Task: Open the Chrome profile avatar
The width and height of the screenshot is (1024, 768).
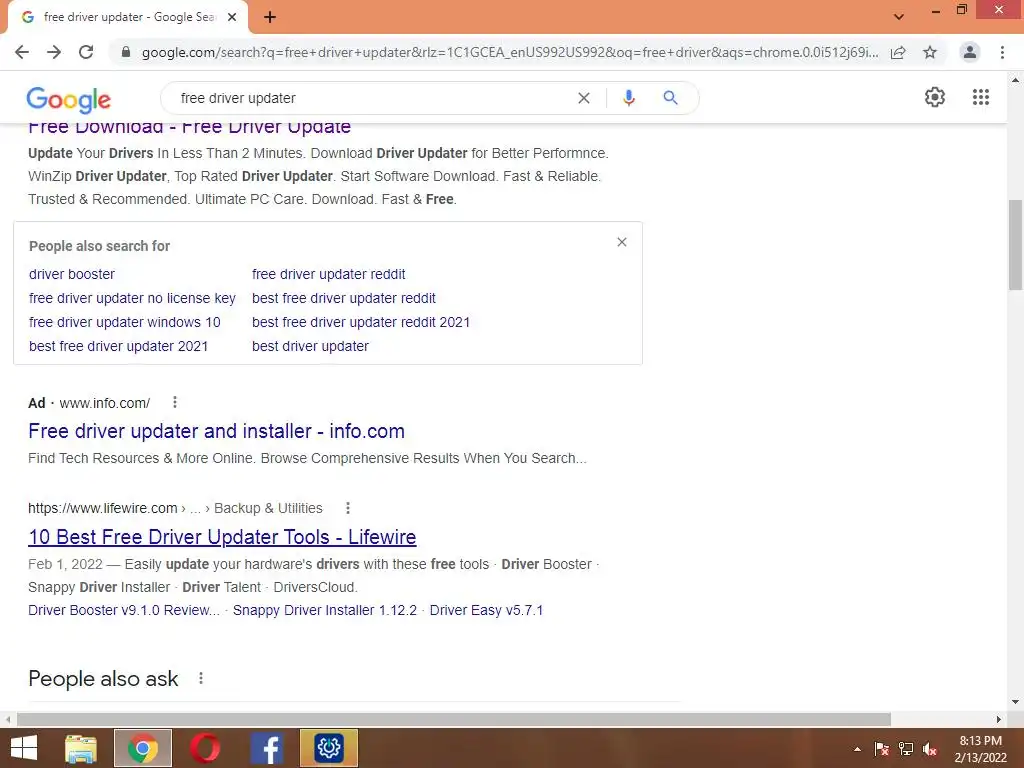Action: 970,52
